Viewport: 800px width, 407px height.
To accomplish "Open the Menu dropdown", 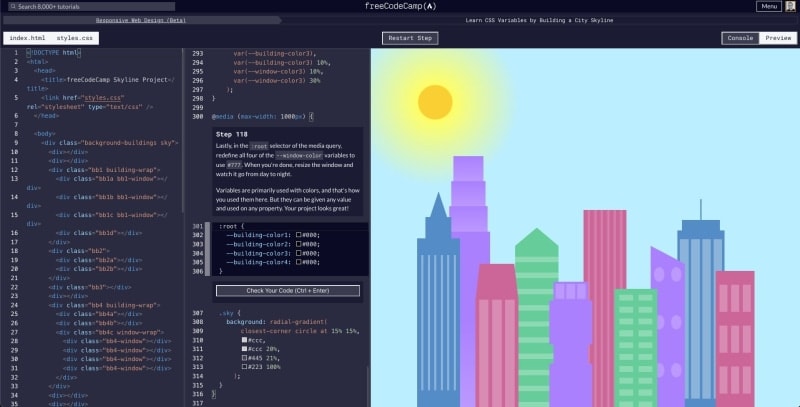I will [768, 6].
